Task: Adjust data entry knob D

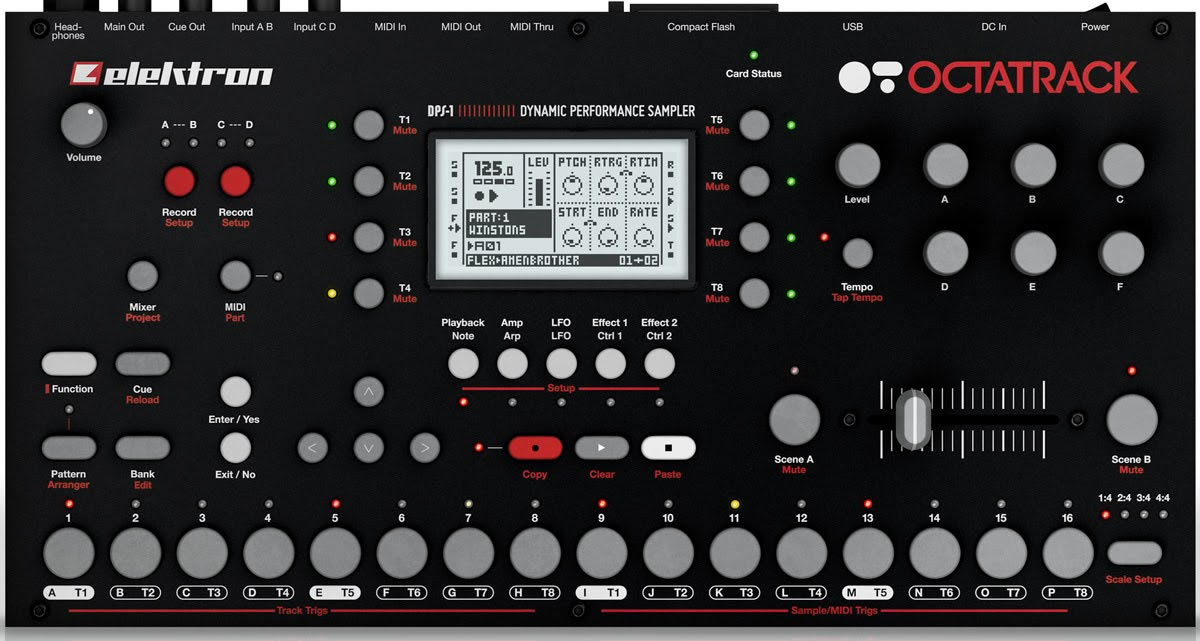Action: [945, 253]
